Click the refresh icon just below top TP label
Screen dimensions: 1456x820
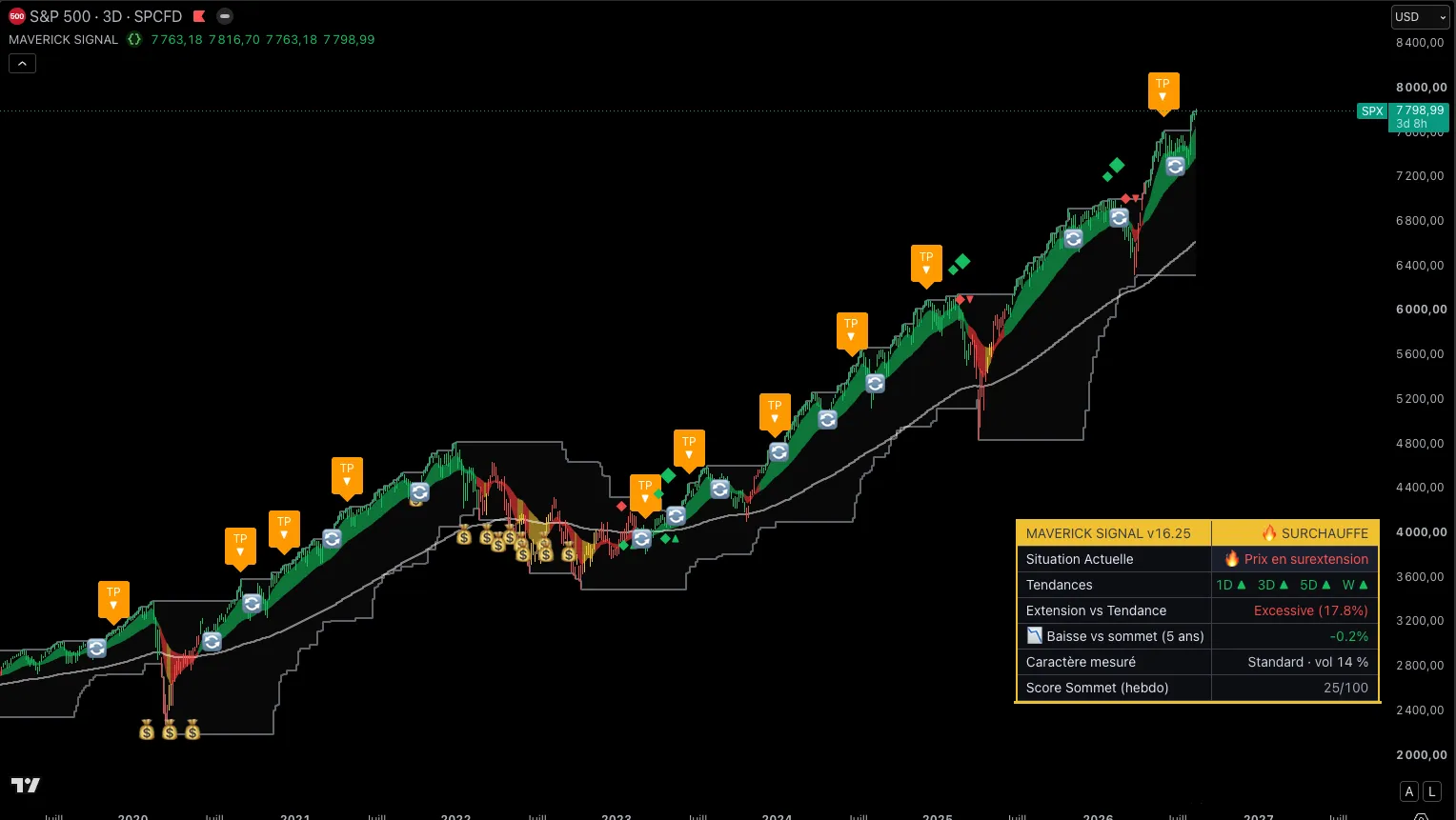coord(1176,166)
